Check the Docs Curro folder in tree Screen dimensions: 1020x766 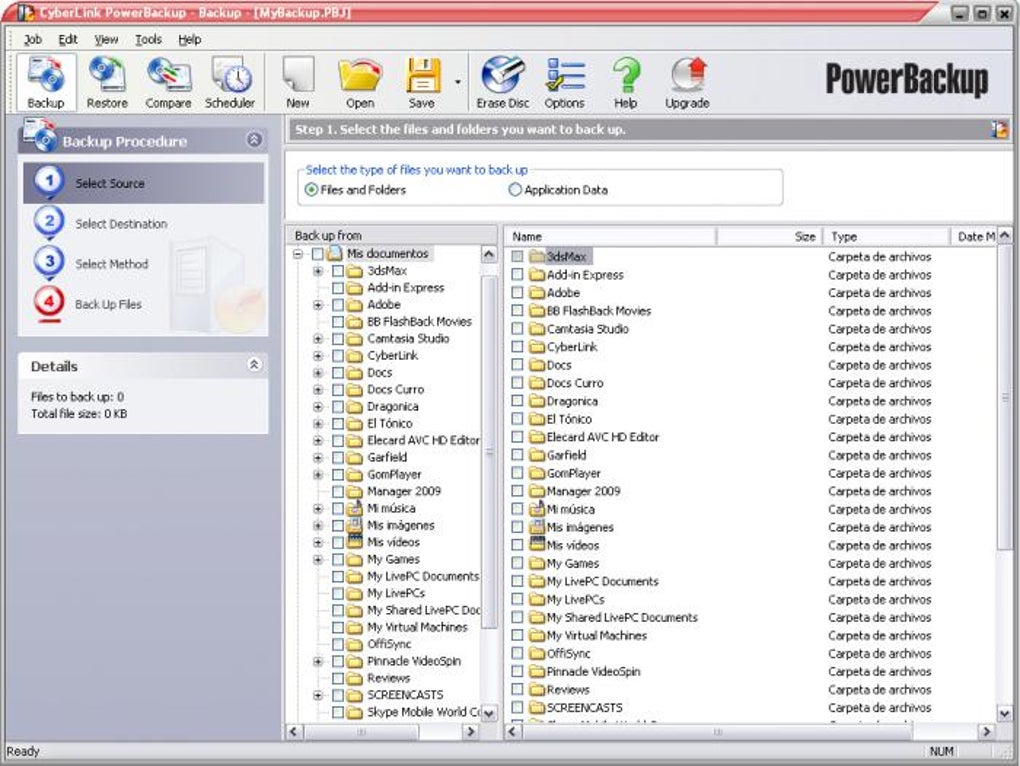click(x=338, y=390)
